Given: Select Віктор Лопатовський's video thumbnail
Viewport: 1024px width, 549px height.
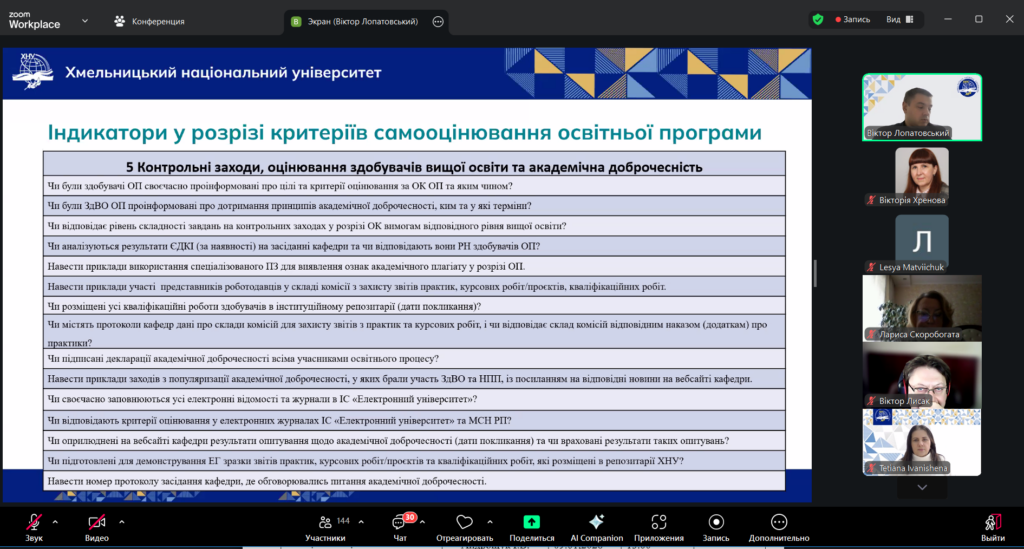Looking at the screenshot, I should coord(921,107).
